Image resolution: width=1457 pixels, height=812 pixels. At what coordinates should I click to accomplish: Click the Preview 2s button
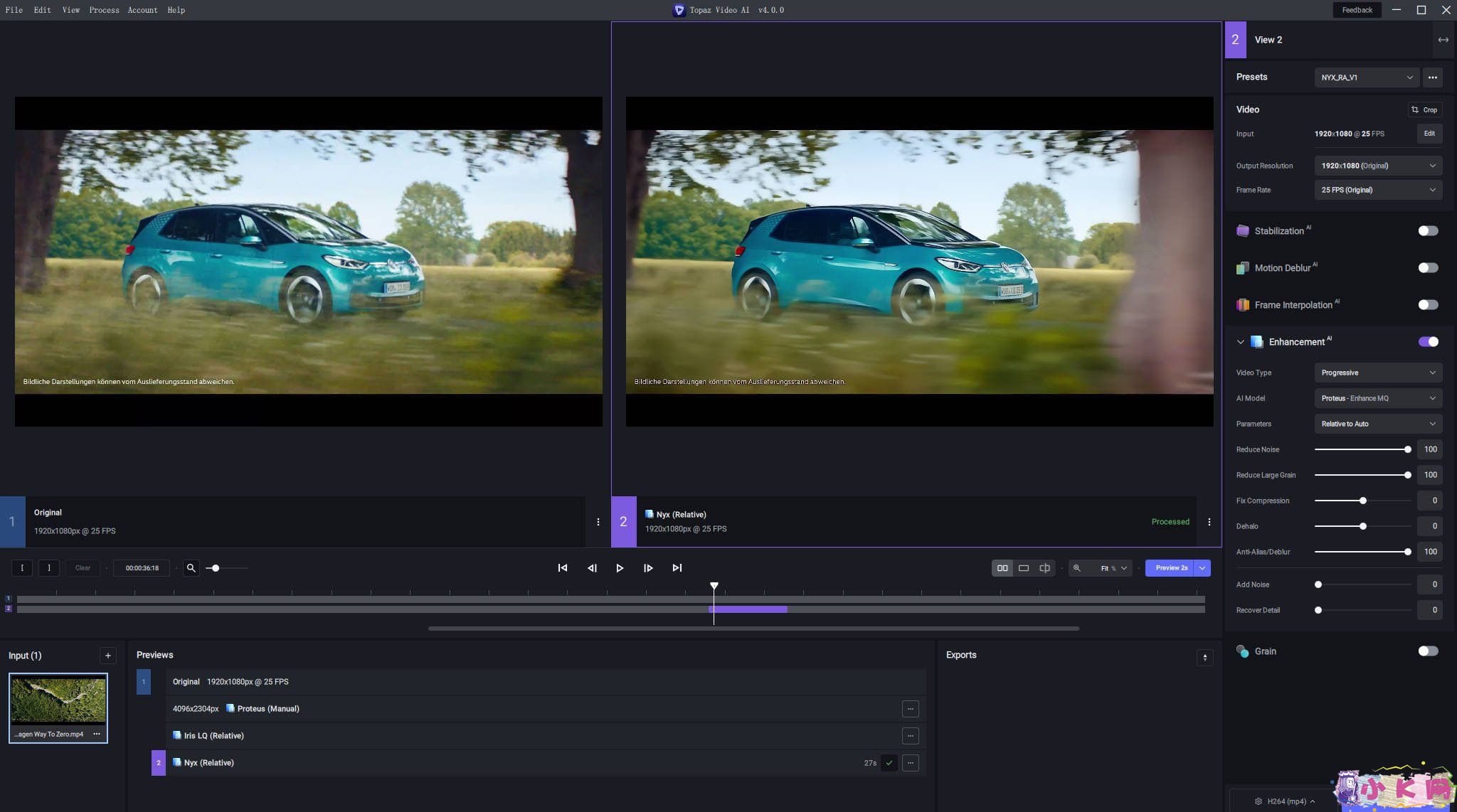click(x=1170, y=568)
